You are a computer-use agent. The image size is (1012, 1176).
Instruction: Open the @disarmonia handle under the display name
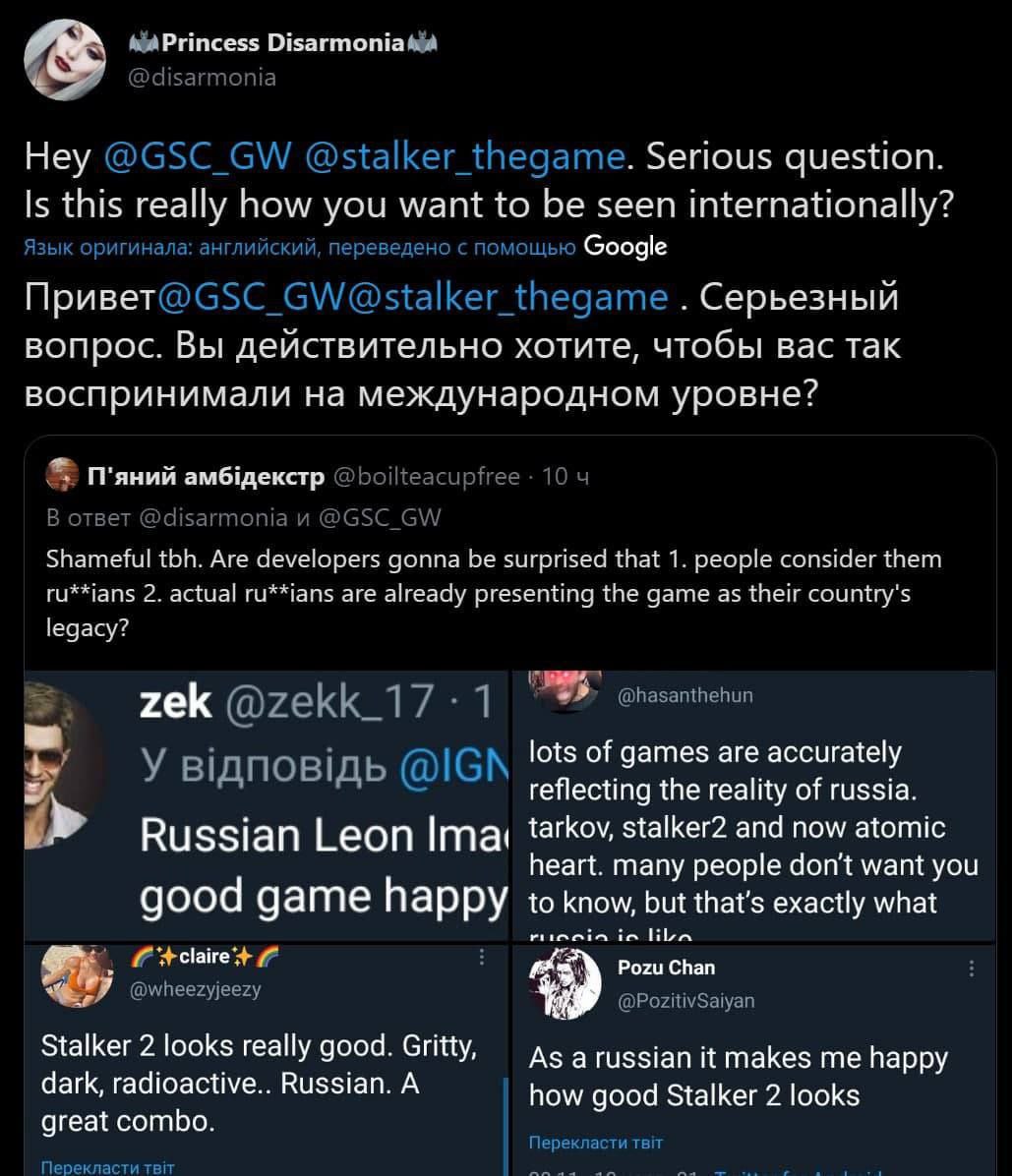point(203,77)
